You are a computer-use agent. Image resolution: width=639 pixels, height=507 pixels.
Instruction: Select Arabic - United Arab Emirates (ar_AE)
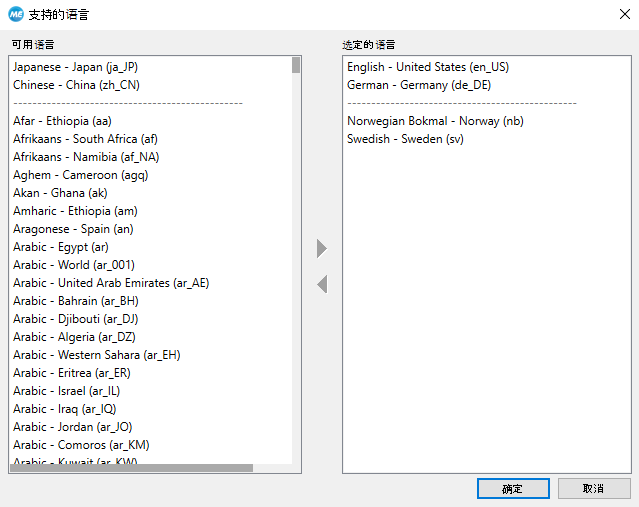(111, 283)
